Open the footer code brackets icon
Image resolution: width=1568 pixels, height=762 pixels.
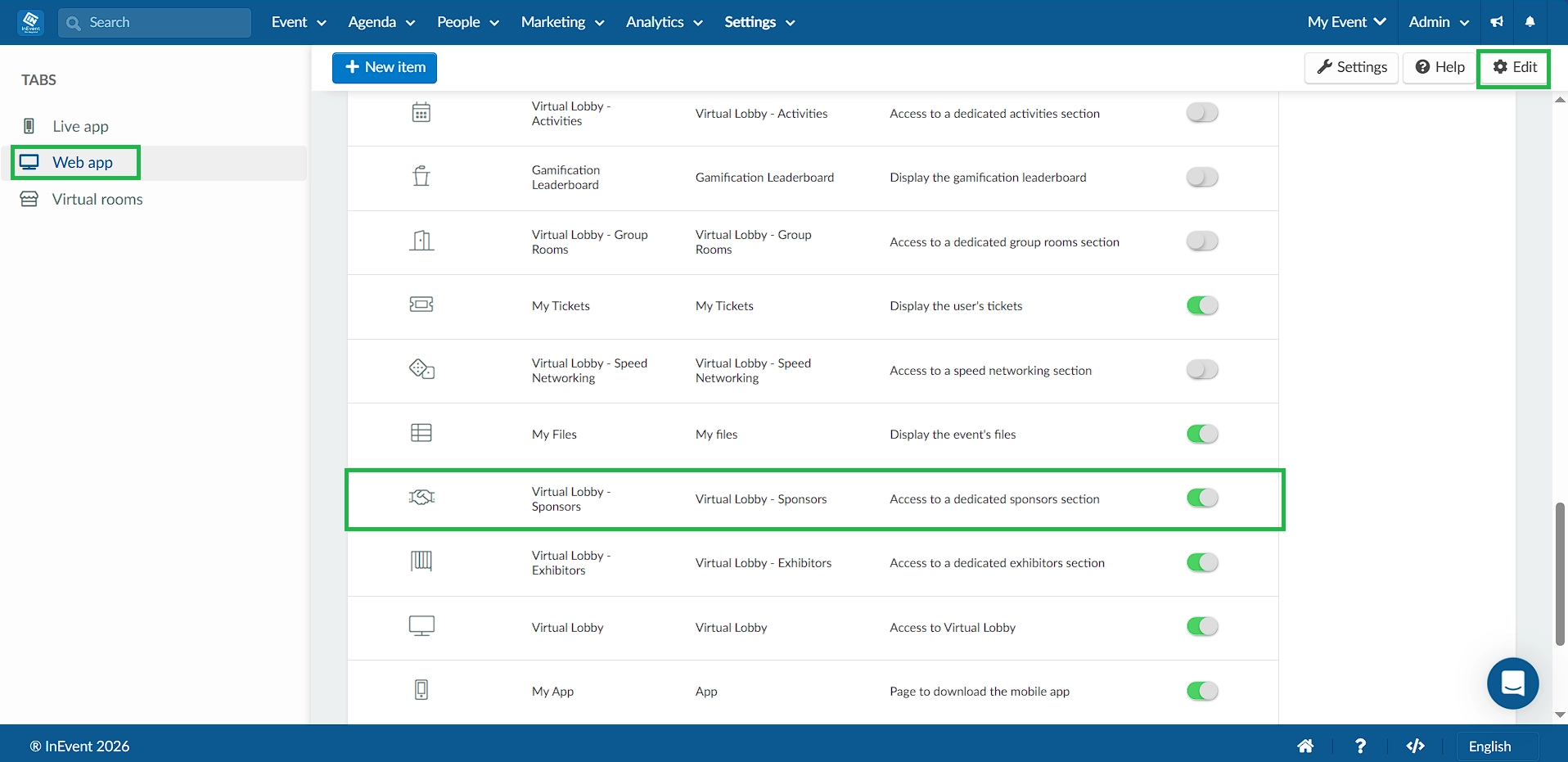click(x=1415, y=746)
